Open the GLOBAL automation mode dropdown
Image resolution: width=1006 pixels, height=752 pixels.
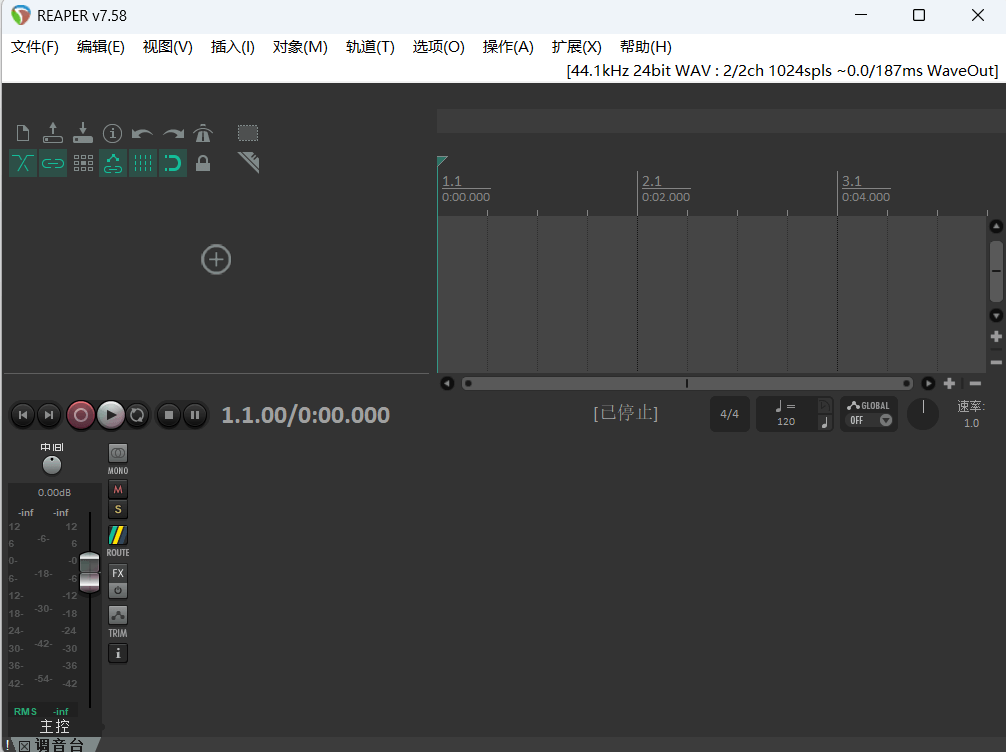pyautogui.click(x=885, y=420)
